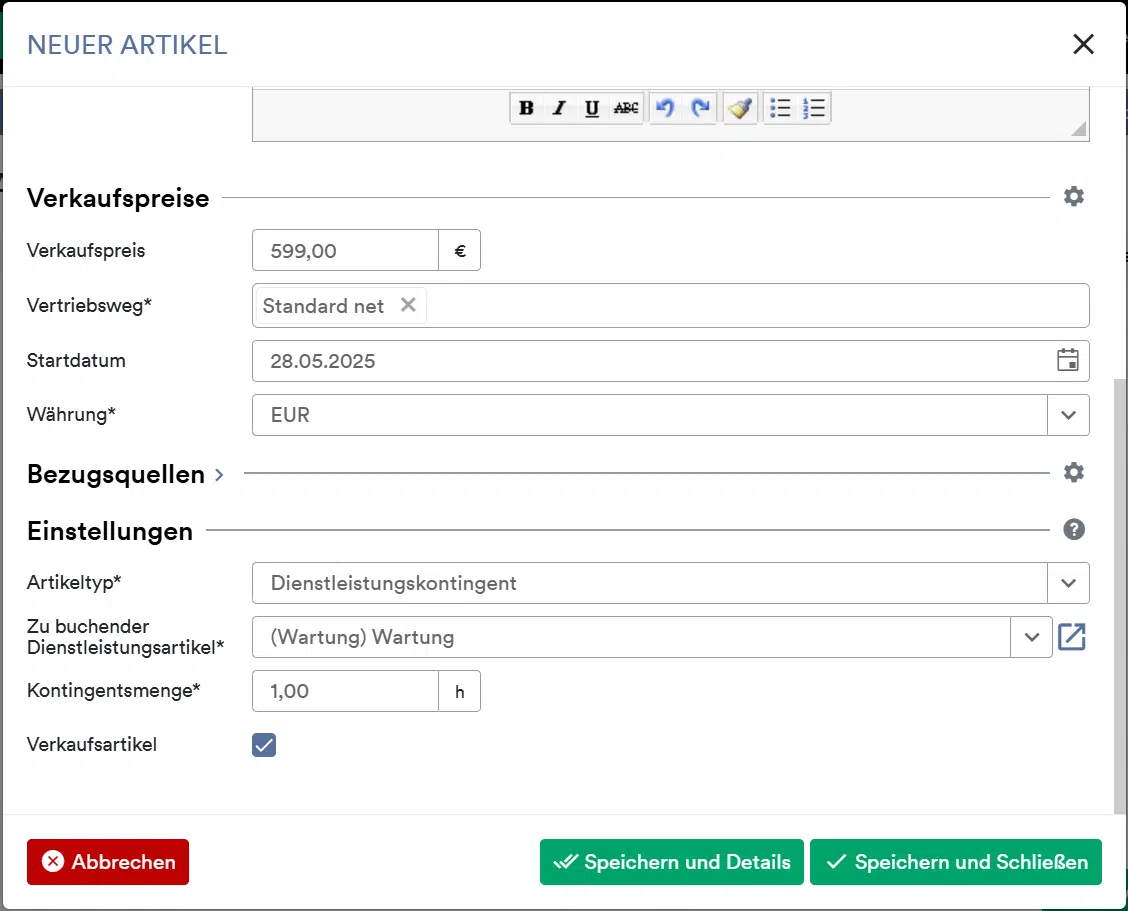This screenshot has height=911, width=1128.
Task: Open the Zu buchender Dienstleistungsartikel dropdown
Action: [x=1031, y=637]
